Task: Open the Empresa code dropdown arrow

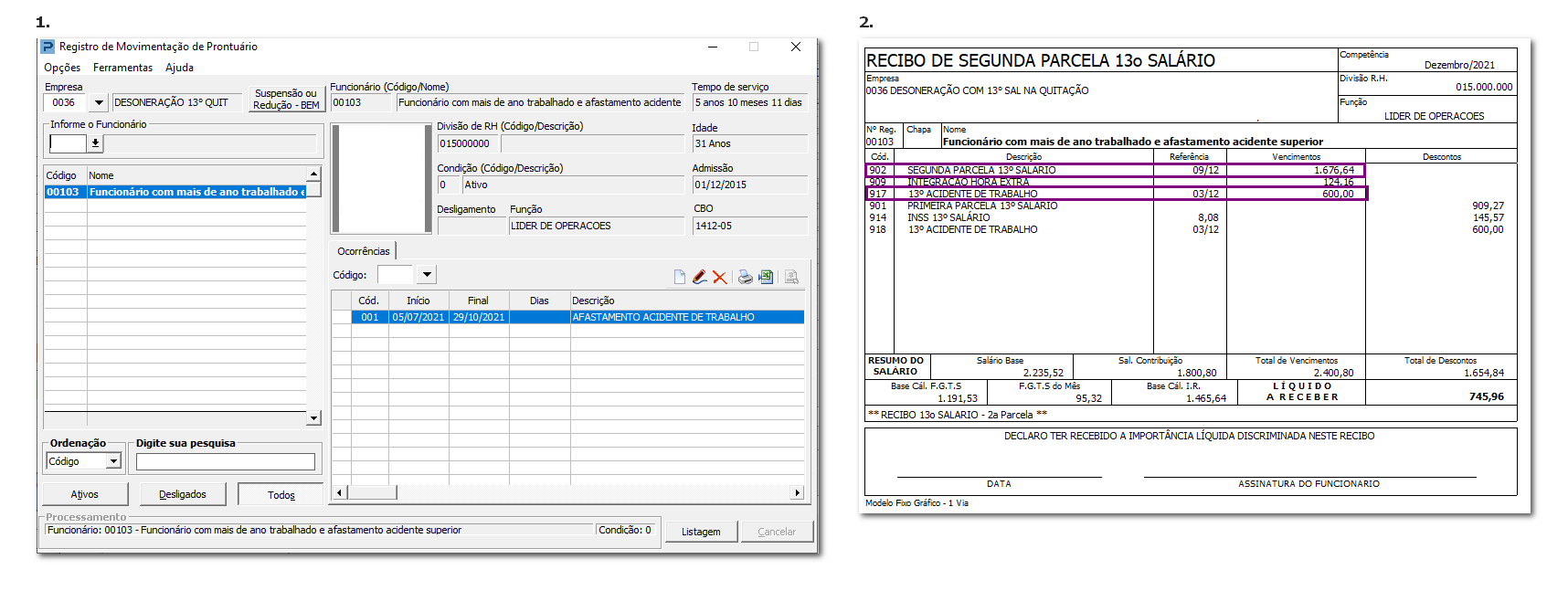Action: click(99, 102)
